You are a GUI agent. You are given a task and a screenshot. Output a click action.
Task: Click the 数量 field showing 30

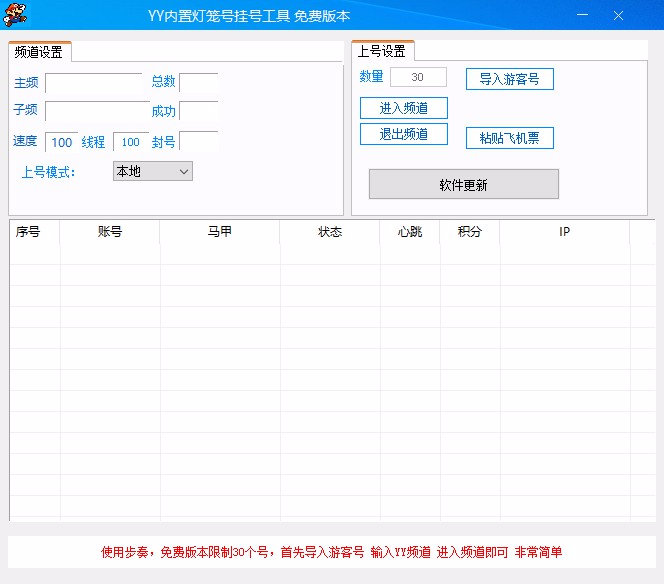[x=418, y=77]
